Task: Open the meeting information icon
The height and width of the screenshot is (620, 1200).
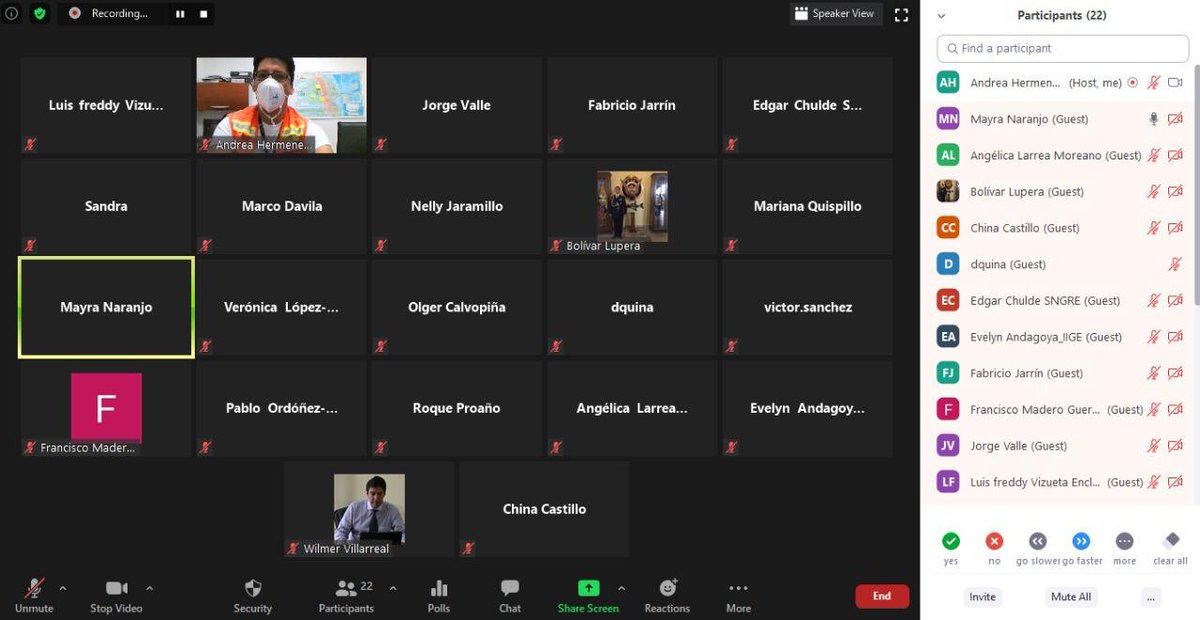Action: (x=12, y=14)
